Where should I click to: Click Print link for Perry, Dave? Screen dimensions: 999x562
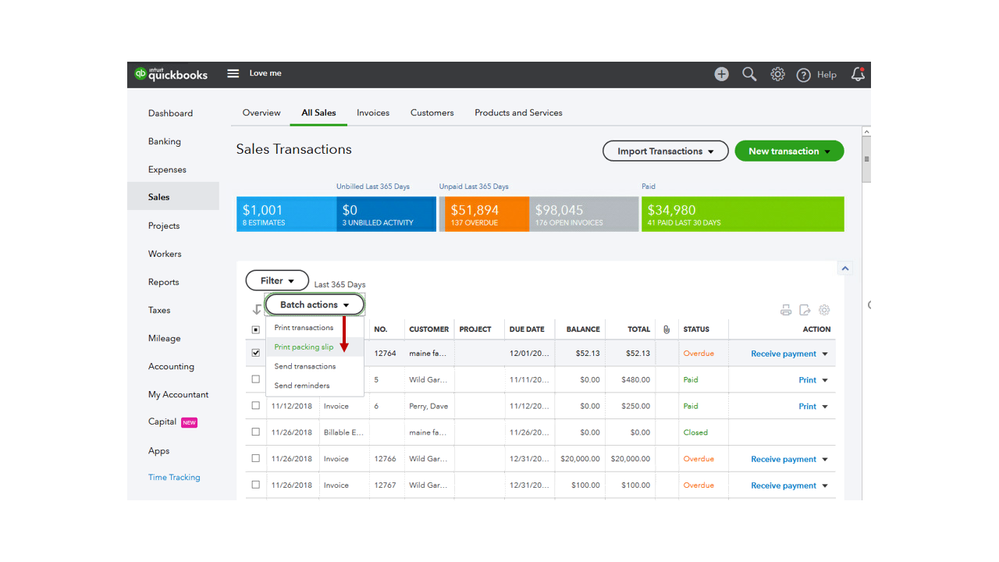tap(807, 407)
